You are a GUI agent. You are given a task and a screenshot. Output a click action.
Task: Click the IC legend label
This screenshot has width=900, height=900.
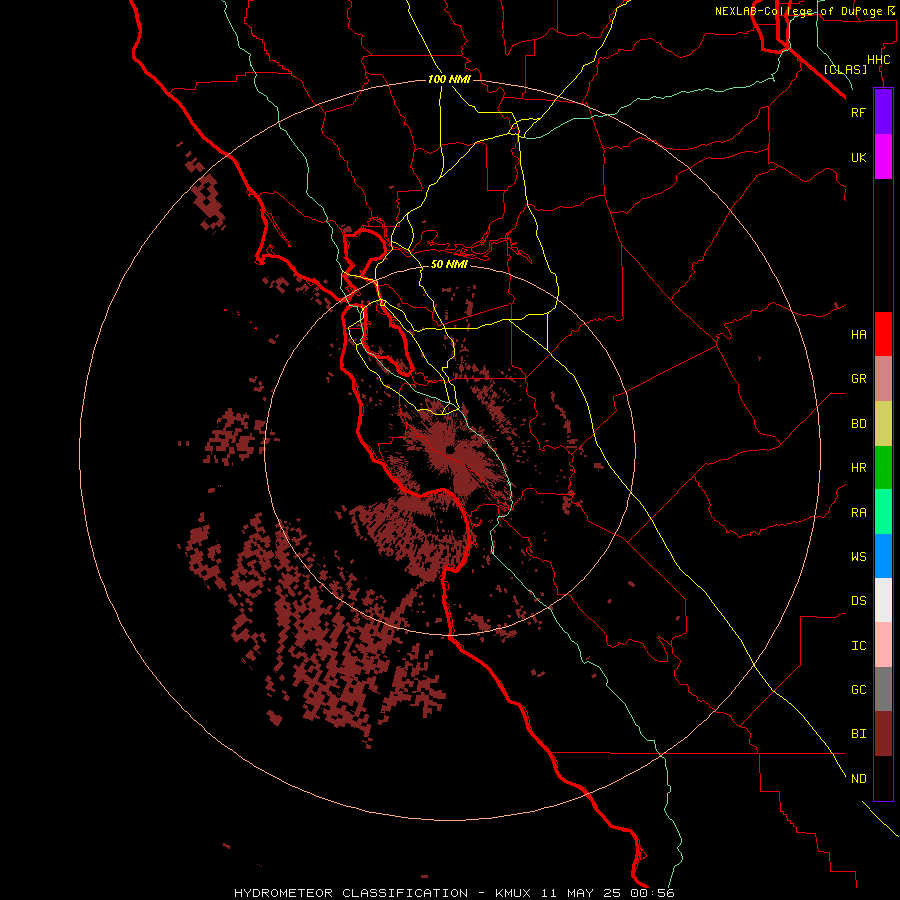point(858,646)
